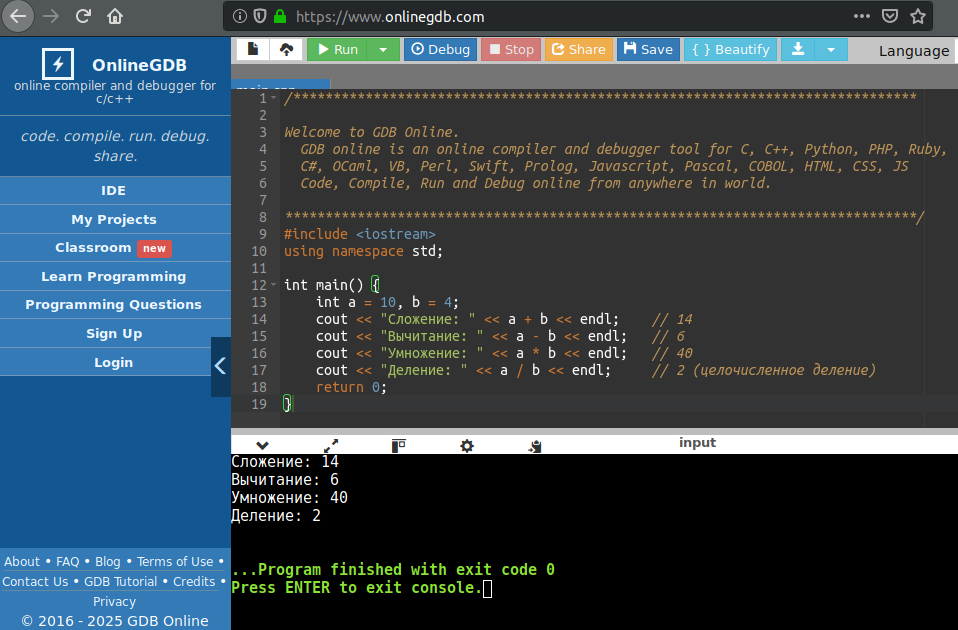
Task: Open the IDE menu item
Action: click(x=114, y=191)
